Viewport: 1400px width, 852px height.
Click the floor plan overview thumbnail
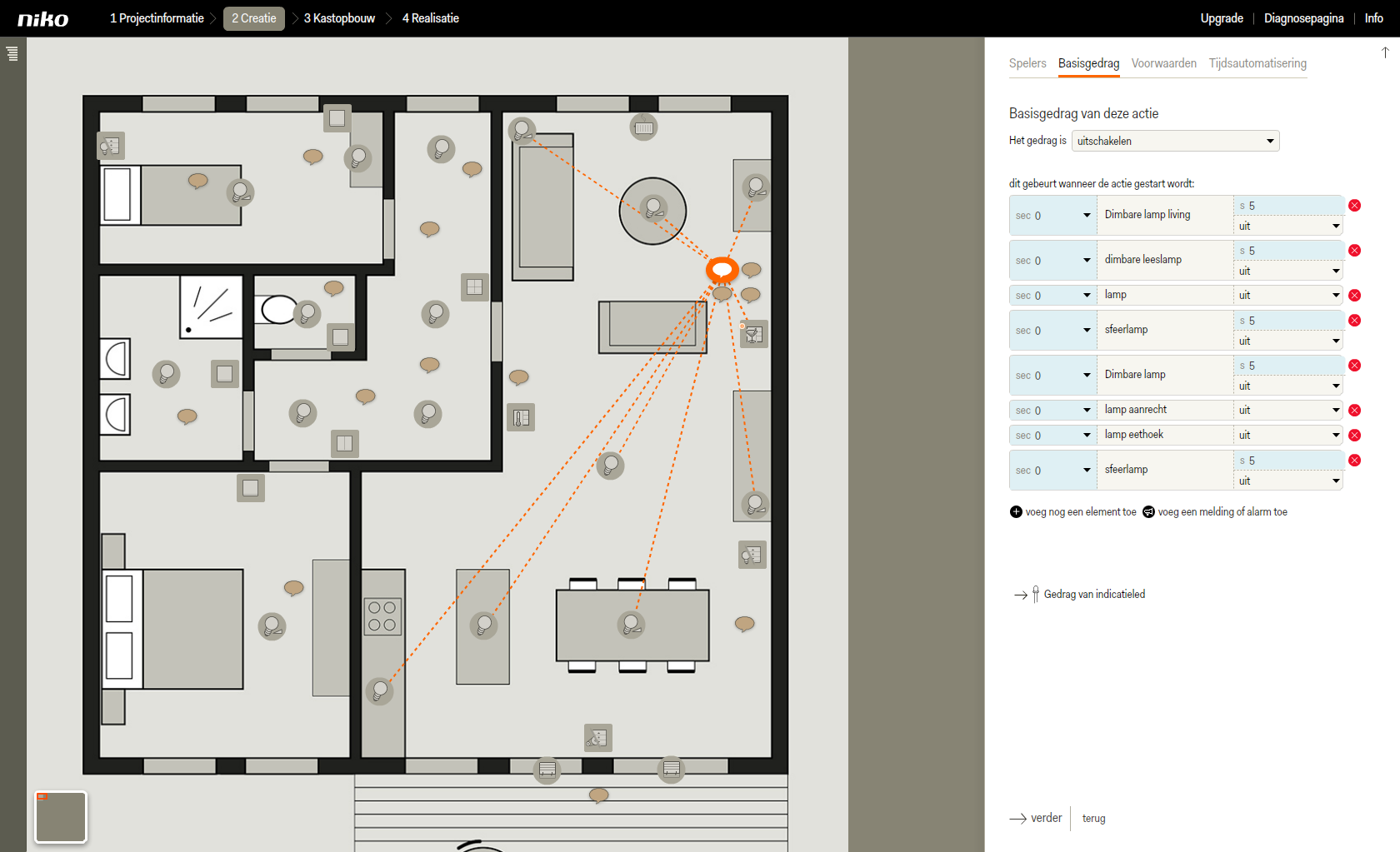click(61, 817)
